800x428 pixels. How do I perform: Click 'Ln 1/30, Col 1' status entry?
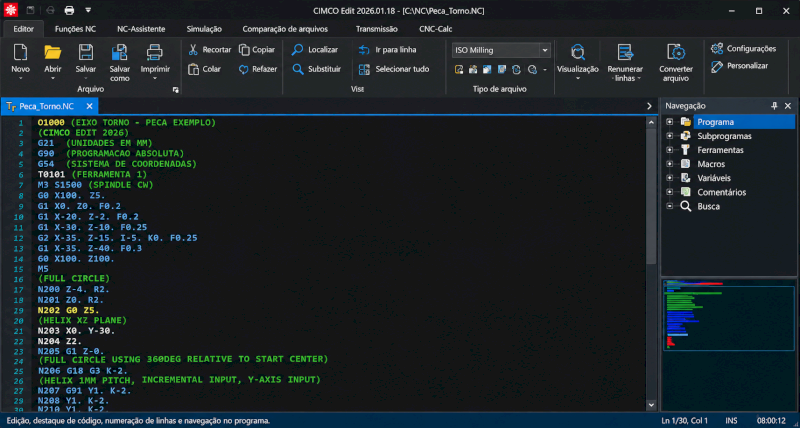tap(684, 421)
